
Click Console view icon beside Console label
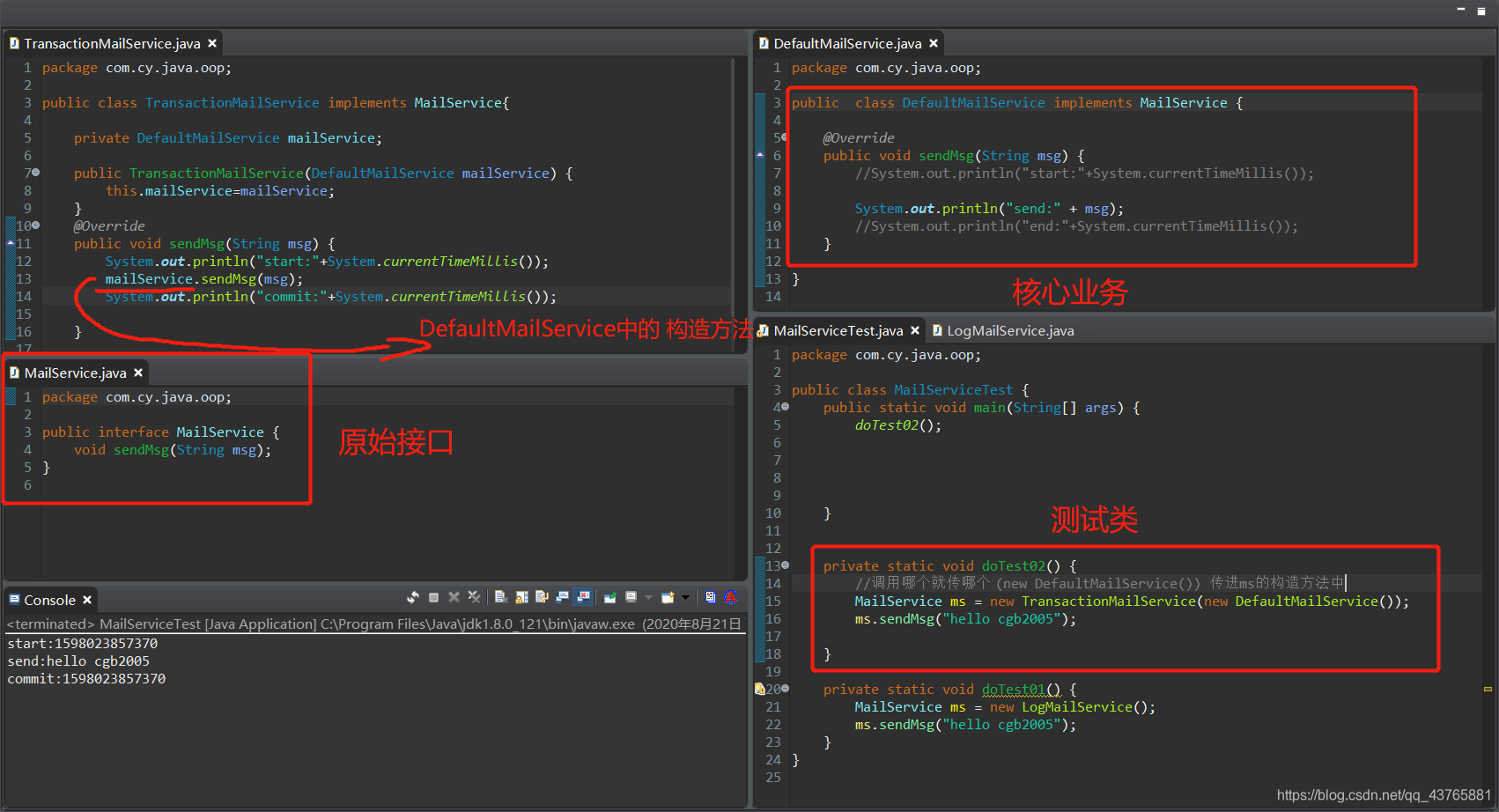click(14, 600)
